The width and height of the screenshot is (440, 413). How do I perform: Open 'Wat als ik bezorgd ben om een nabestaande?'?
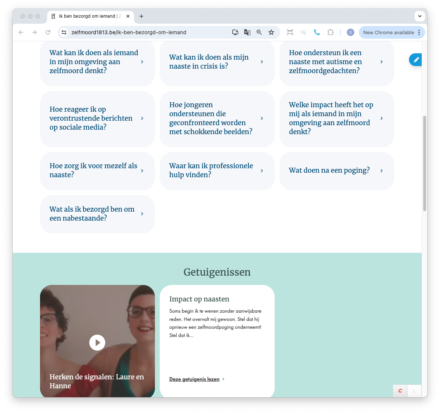click(x=97, y=214)
